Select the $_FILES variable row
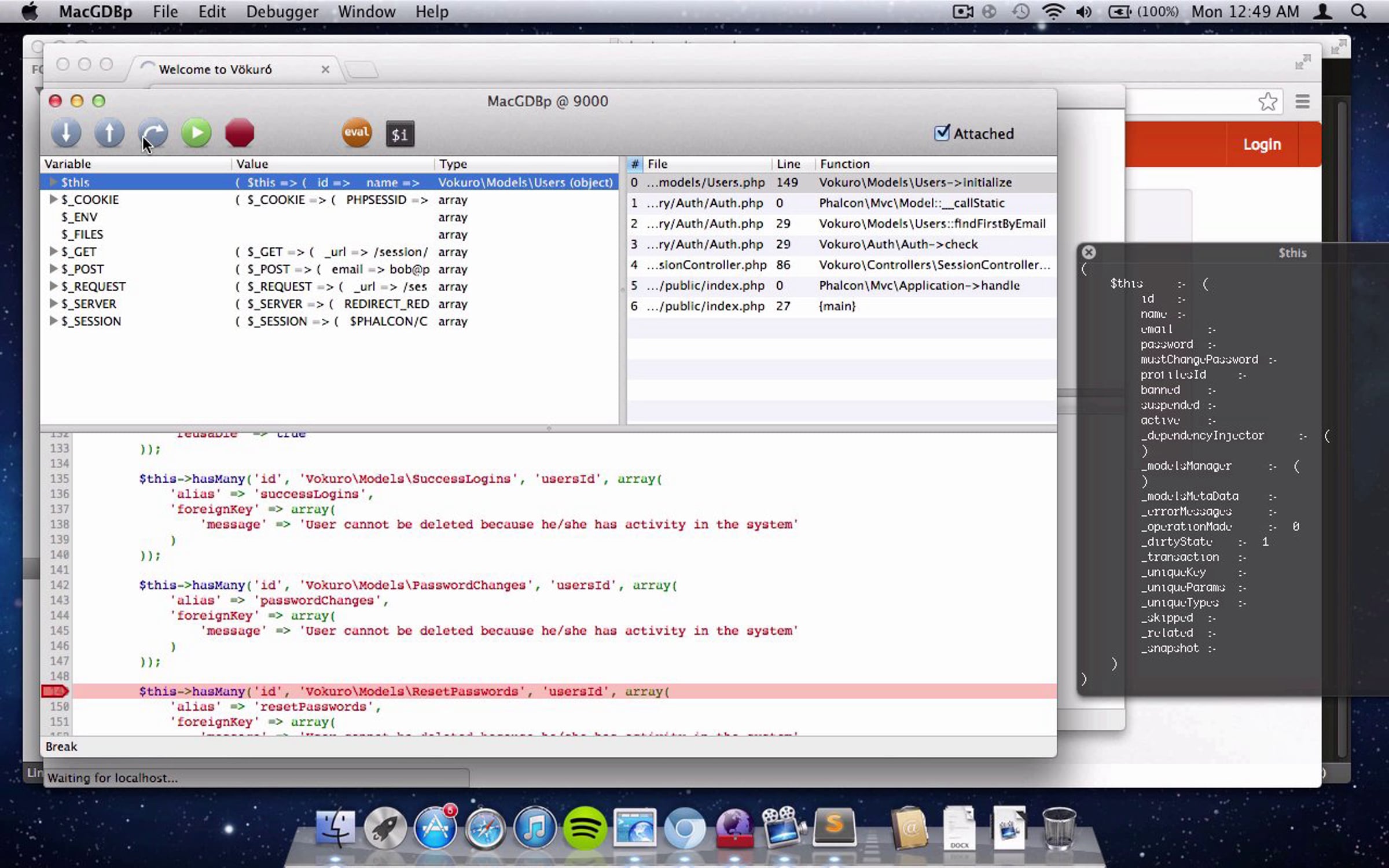The image size is (1389, 868). tap(329, 234)
